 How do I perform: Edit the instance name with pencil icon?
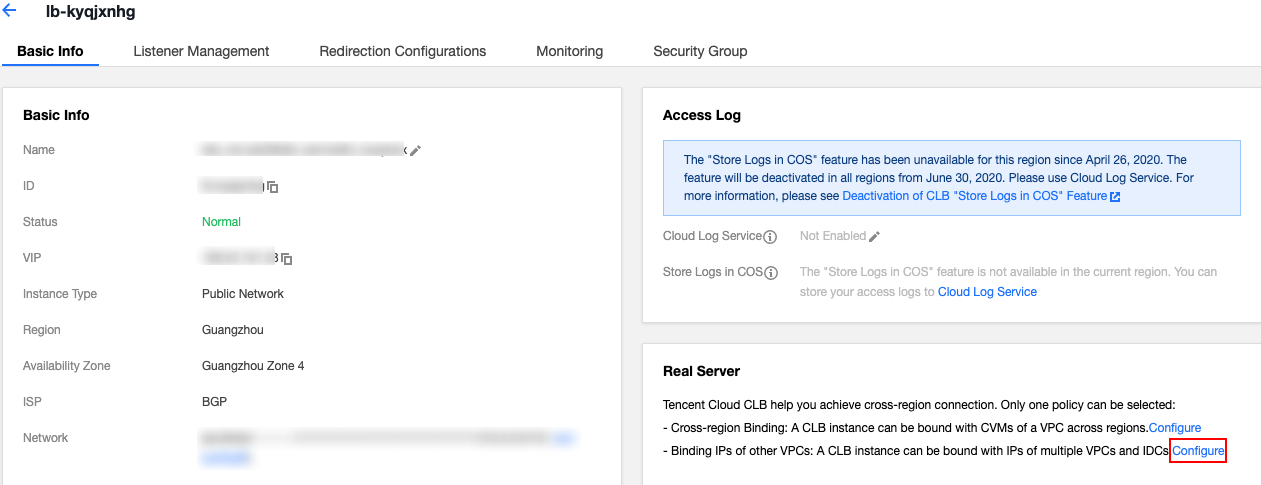[x=415, y=150]
